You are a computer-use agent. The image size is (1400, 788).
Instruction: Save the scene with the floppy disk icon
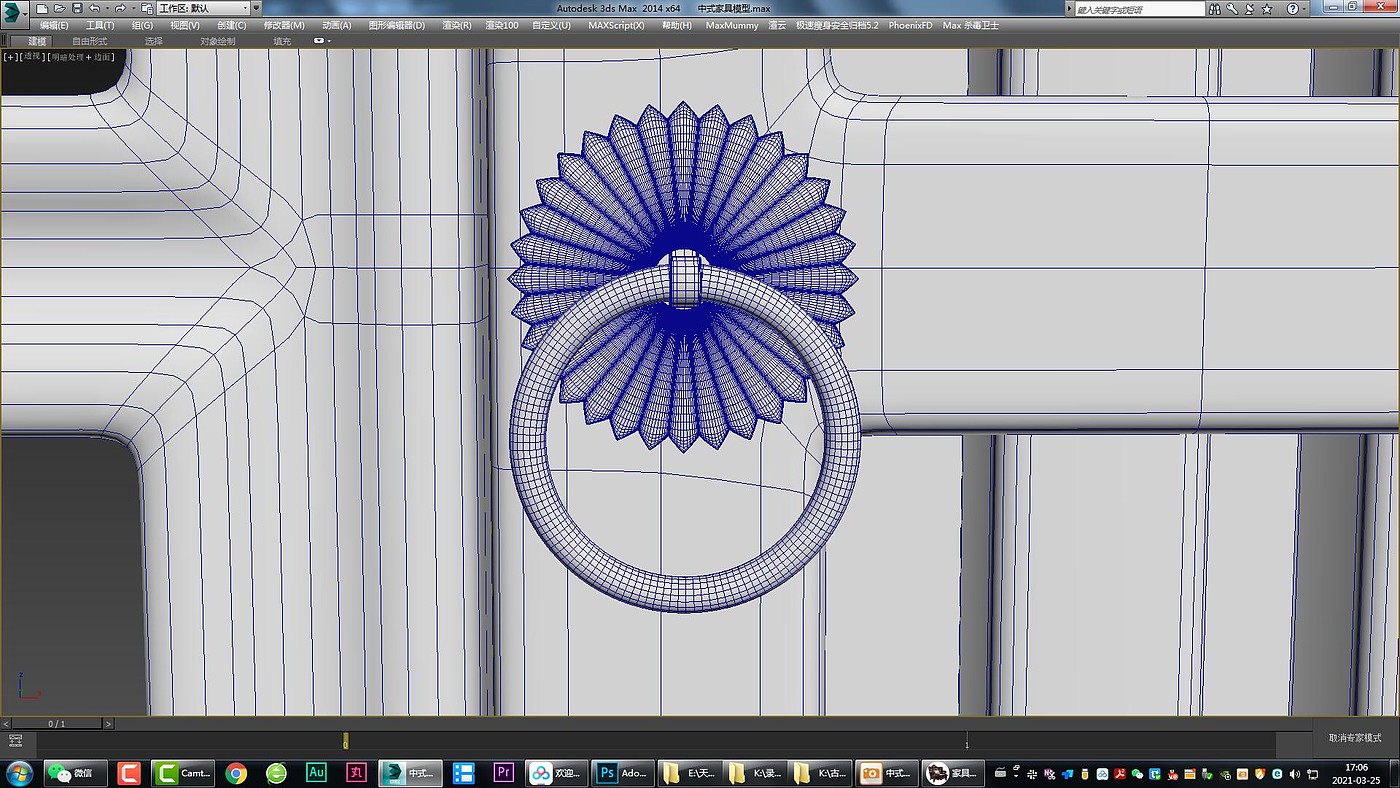(x=77, y=8)
